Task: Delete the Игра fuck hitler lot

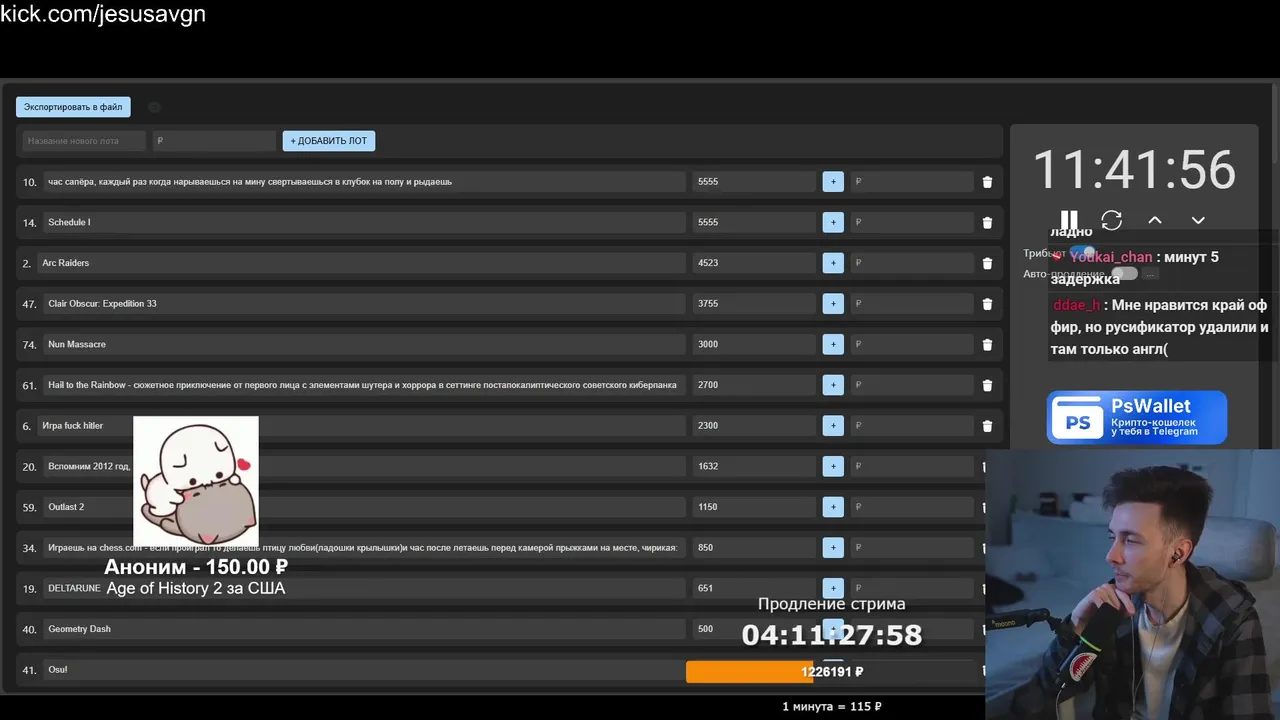Action: pos(987,426)
